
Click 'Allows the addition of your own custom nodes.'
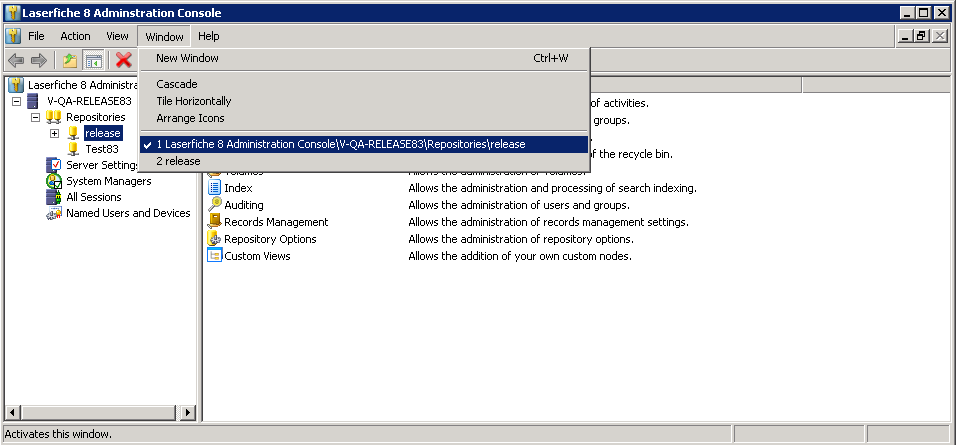click(520, 256)
